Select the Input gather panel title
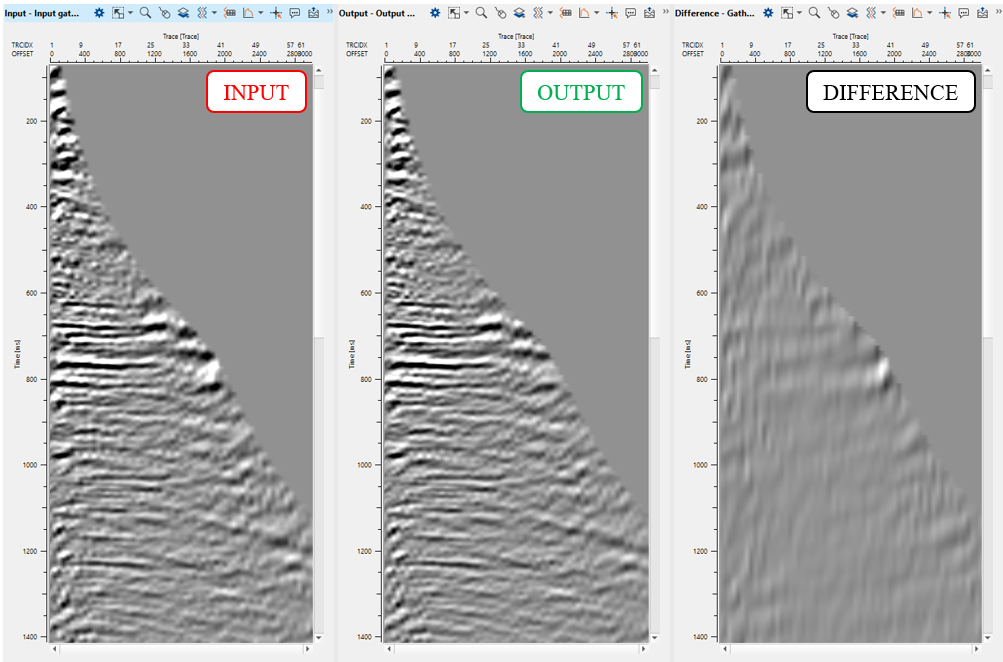Screen dimensions: 1003x662 [40, 13]
